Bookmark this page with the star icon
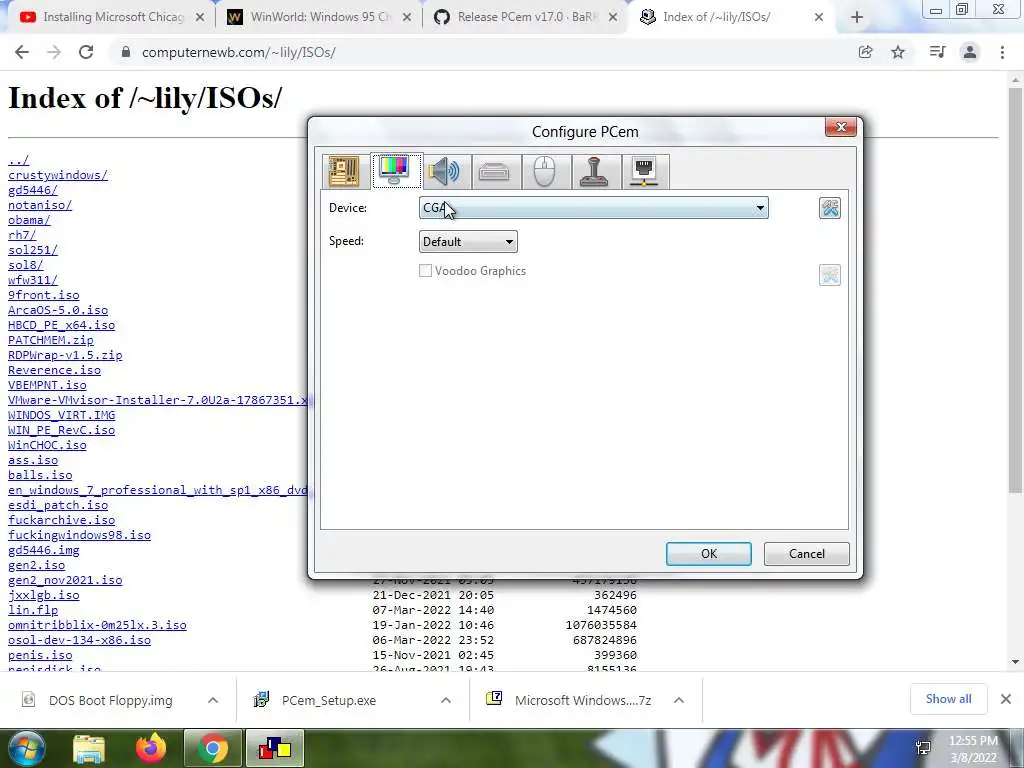The height and width of the screenshot is (768, 1024). pyautogui.click(x=898, y=52)
